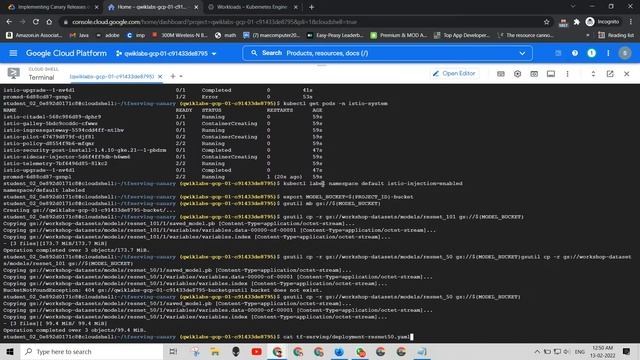Open File Explorer from the taskbar
The width and height of the screenshot is (640, 360).
[215, 351]
